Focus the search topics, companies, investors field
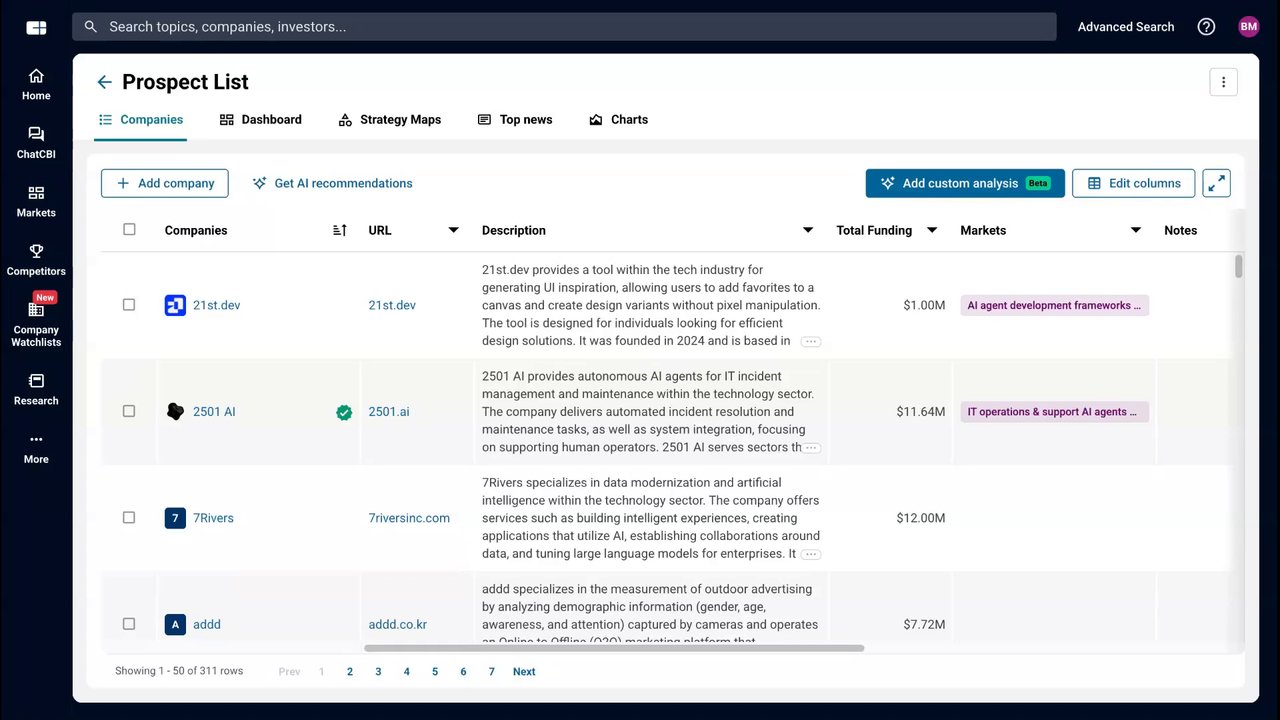Image resolution: width=1280 pixels, height=720 pixels. click(x=564, y=27)
